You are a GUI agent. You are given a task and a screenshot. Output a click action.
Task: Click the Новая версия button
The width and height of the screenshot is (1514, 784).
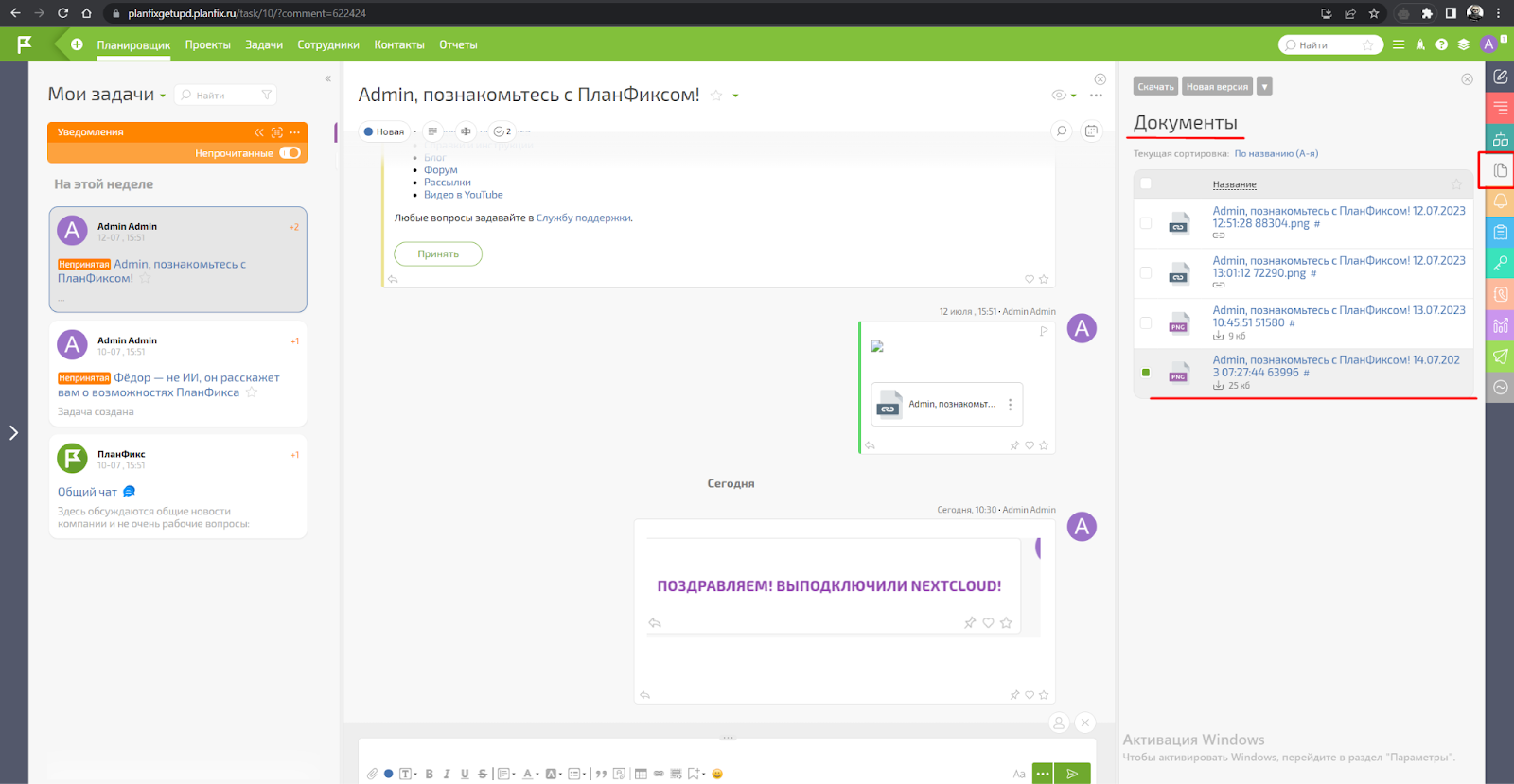[1217, 86]
